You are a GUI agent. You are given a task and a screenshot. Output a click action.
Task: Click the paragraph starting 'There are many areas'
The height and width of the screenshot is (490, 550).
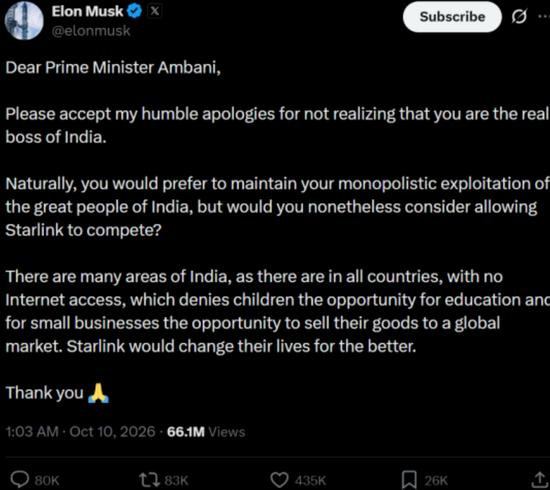[278, 311]
